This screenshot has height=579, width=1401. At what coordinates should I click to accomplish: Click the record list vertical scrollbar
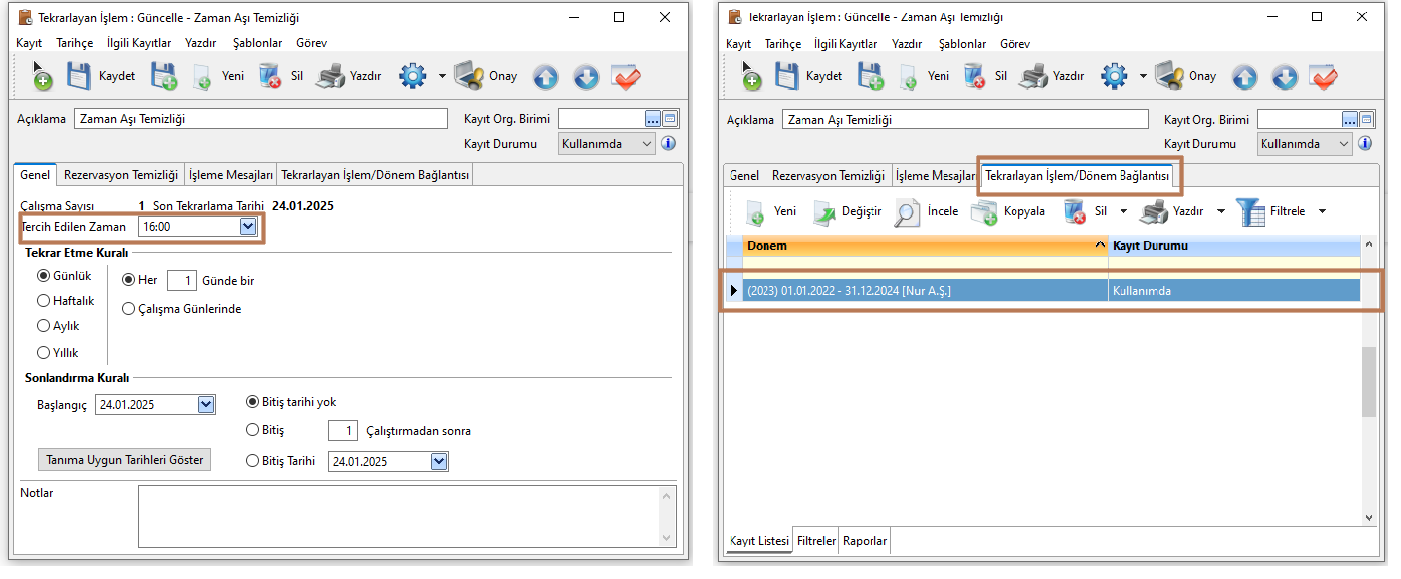click(1368, 380)
